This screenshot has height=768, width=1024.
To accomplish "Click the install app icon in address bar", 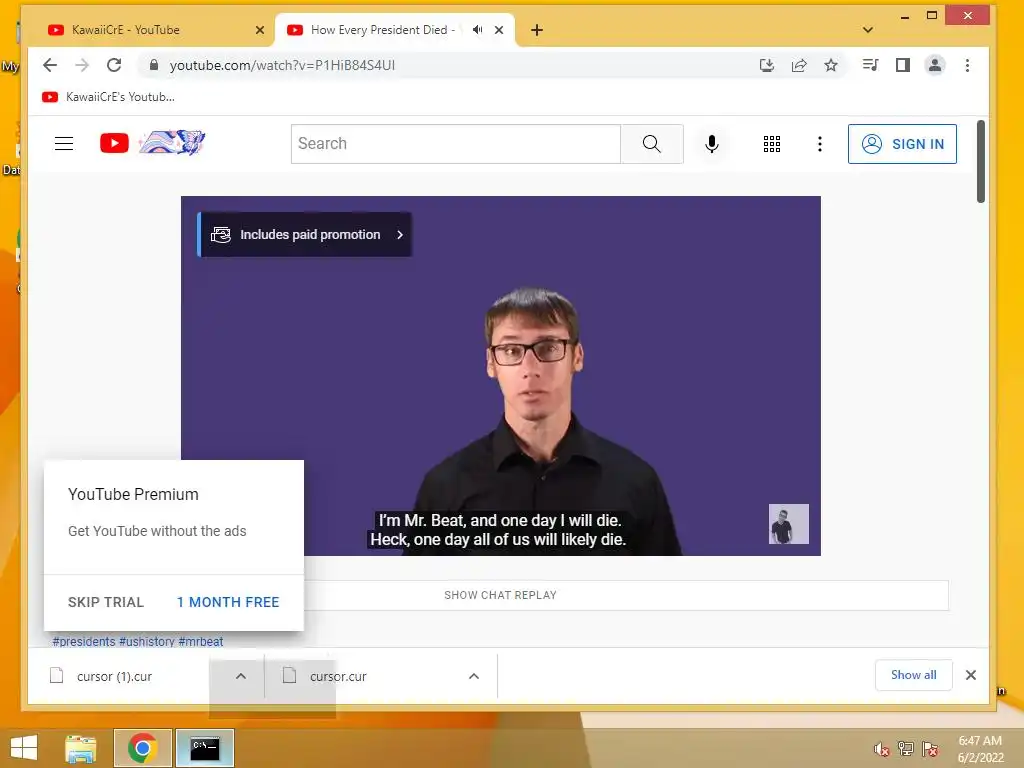I will (x=767, y=65).
